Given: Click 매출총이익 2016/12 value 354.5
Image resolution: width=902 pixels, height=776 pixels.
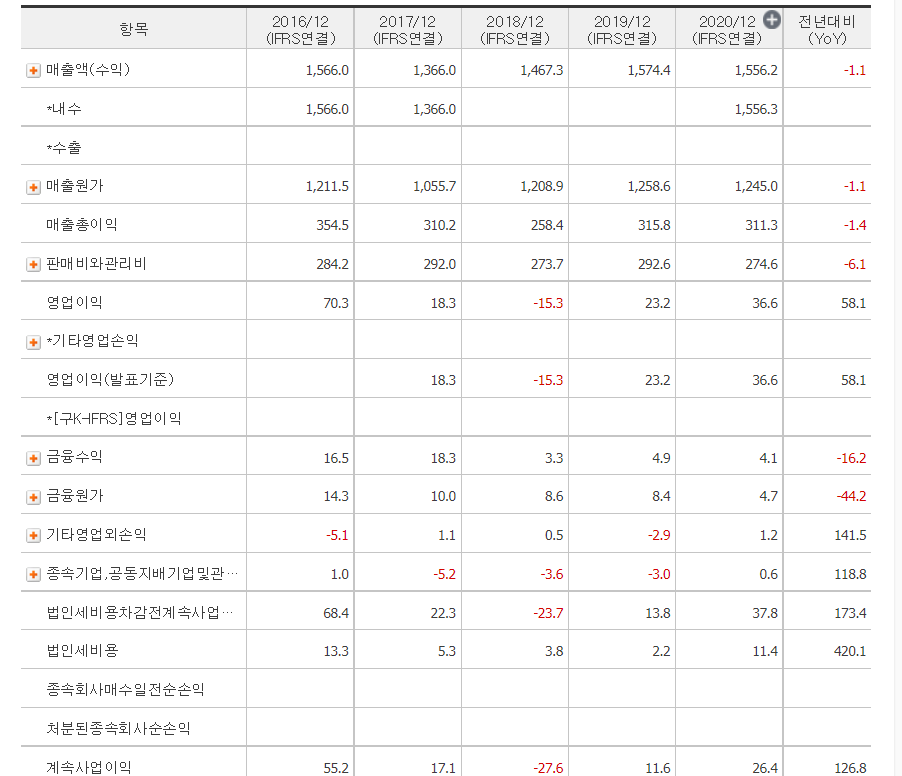Looking at the screenshot, I should 332,225.
